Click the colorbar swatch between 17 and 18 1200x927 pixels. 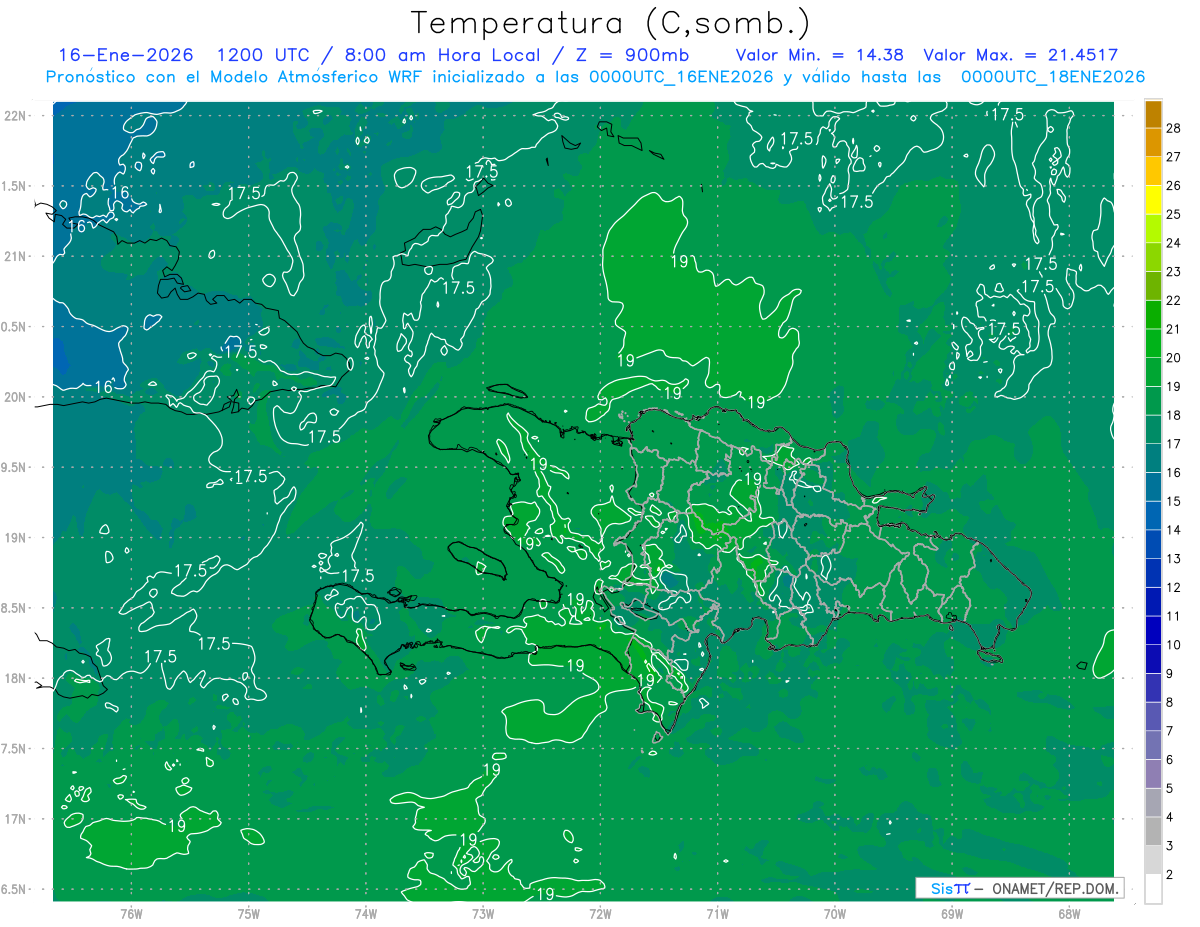coord(1153,429)
